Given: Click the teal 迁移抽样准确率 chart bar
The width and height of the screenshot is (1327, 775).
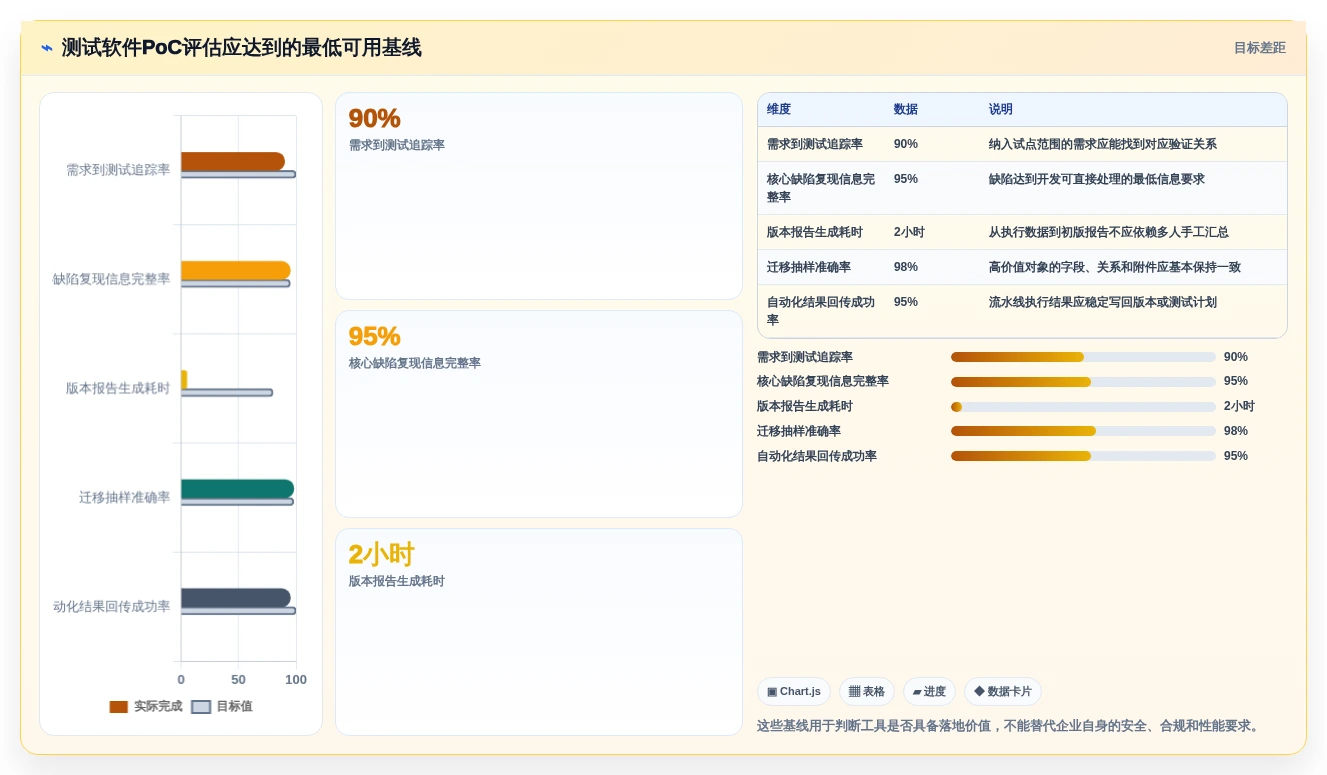Looking at the screenshot, I should [238, 489].
